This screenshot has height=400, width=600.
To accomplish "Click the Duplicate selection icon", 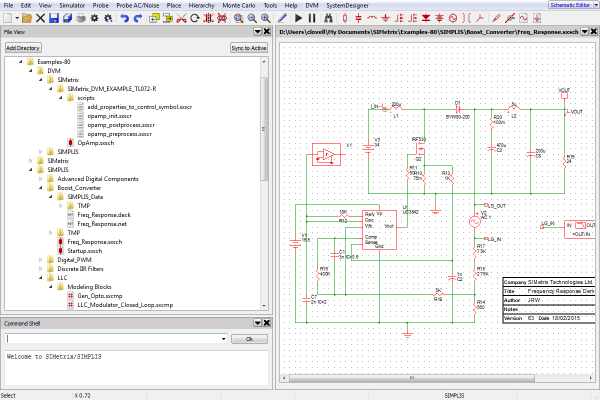I will tap(154, 18).
